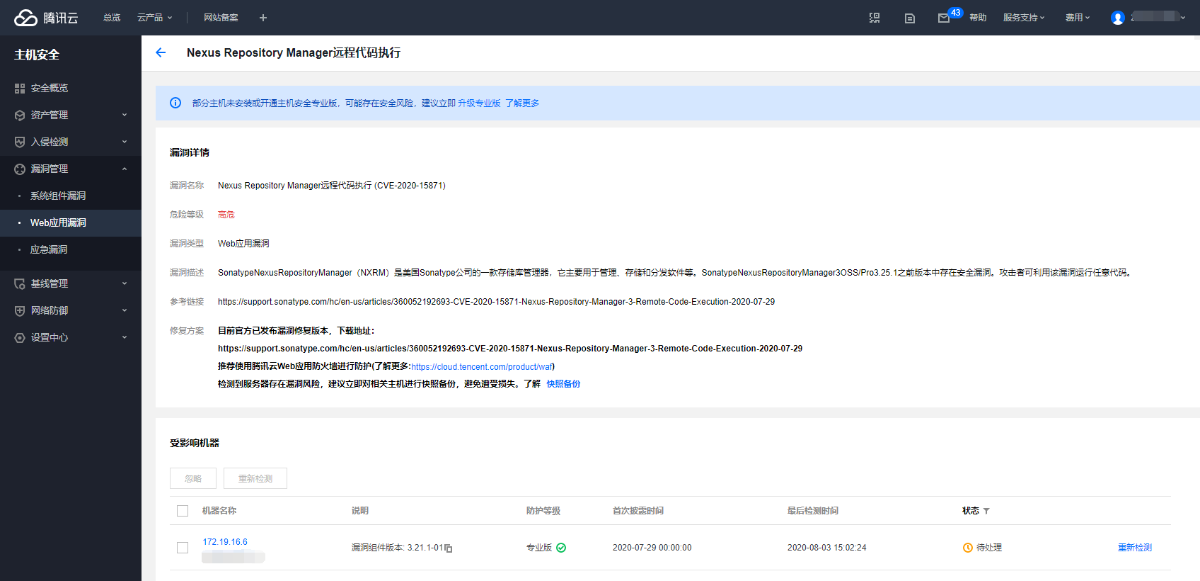Viewport: 1200px width, 581px height.
Task: Open 安全概览 in the sidebar
Action: point(49,88)
